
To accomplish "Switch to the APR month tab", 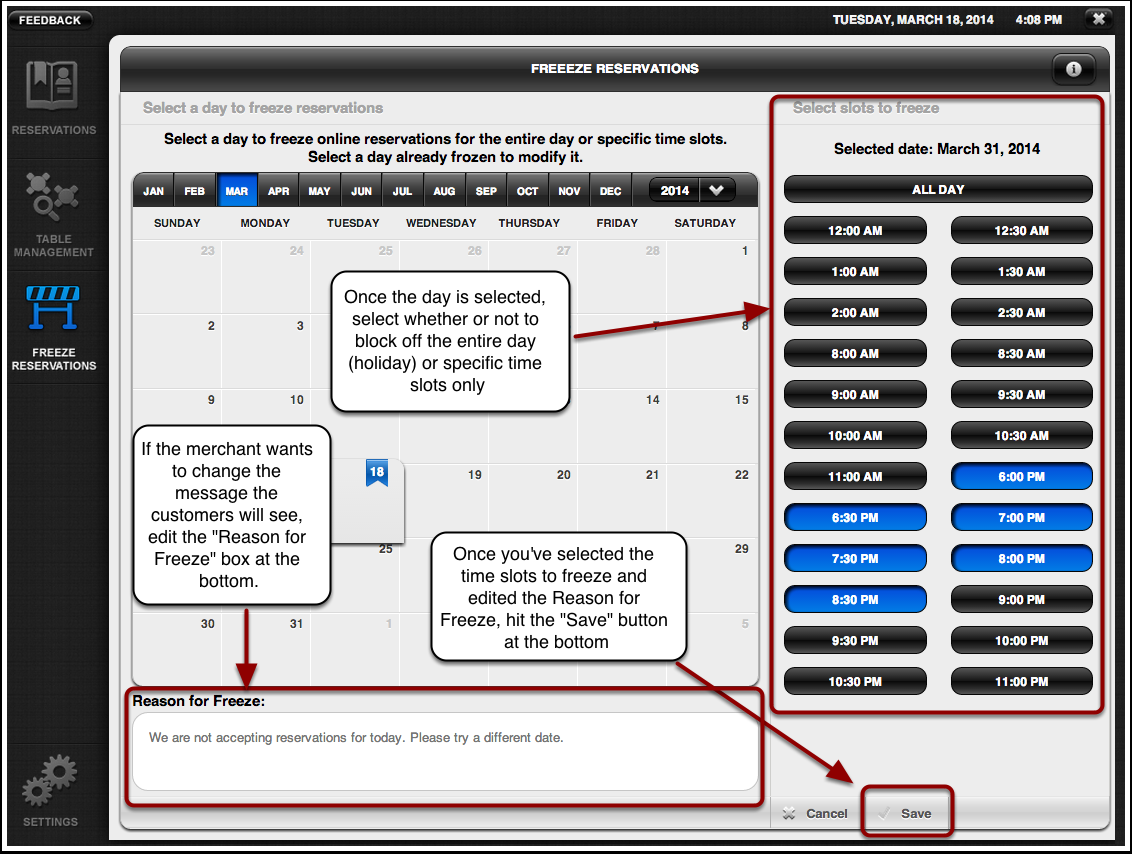I will [x=278, y=189].
